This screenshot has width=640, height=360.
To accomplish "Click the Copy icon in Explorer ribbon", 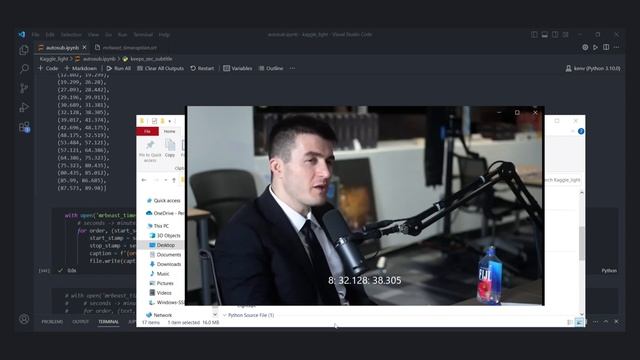I will pos(170,148).
